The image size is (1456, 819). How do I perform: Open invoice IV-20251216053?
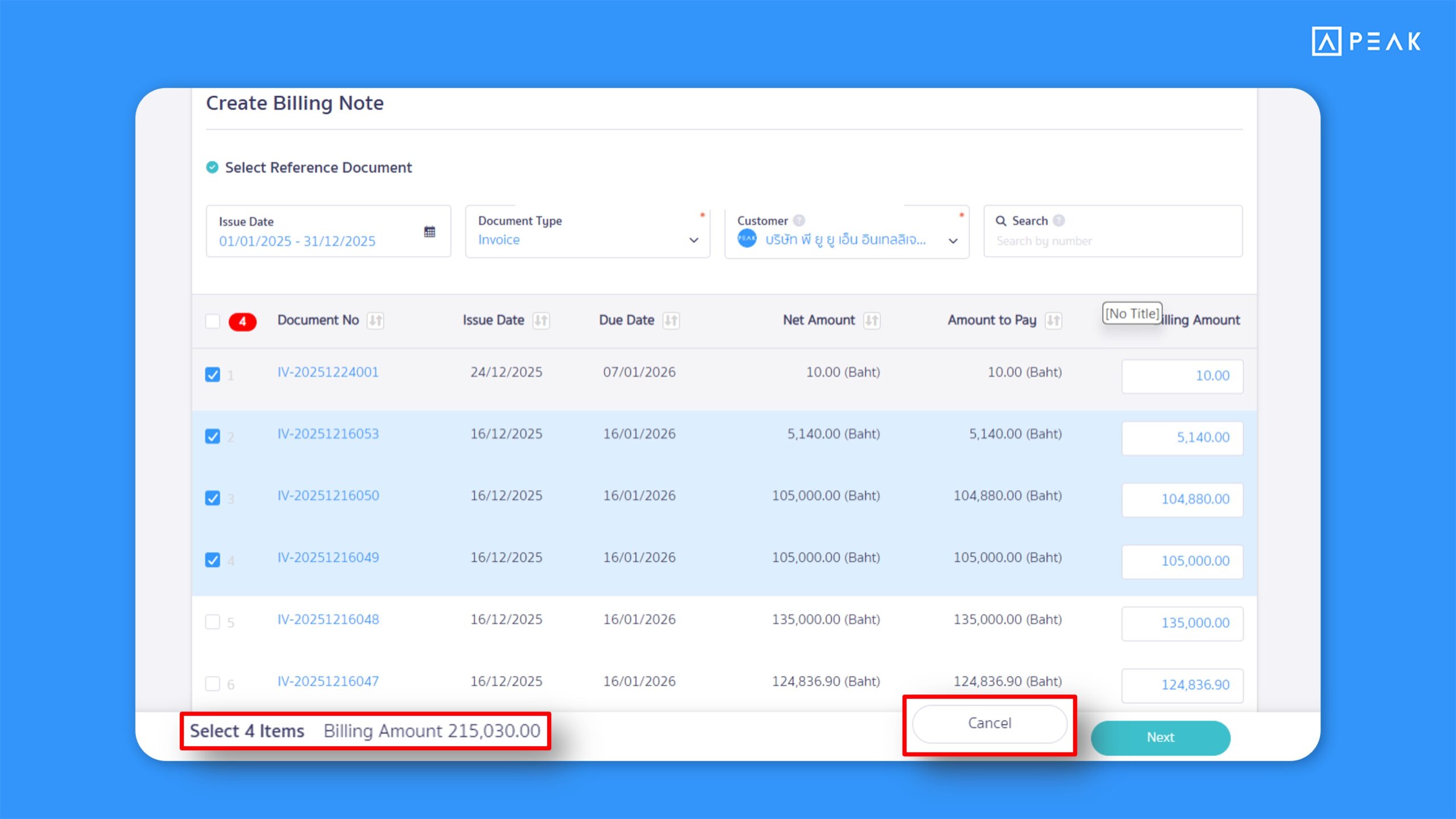pos(328,433)
